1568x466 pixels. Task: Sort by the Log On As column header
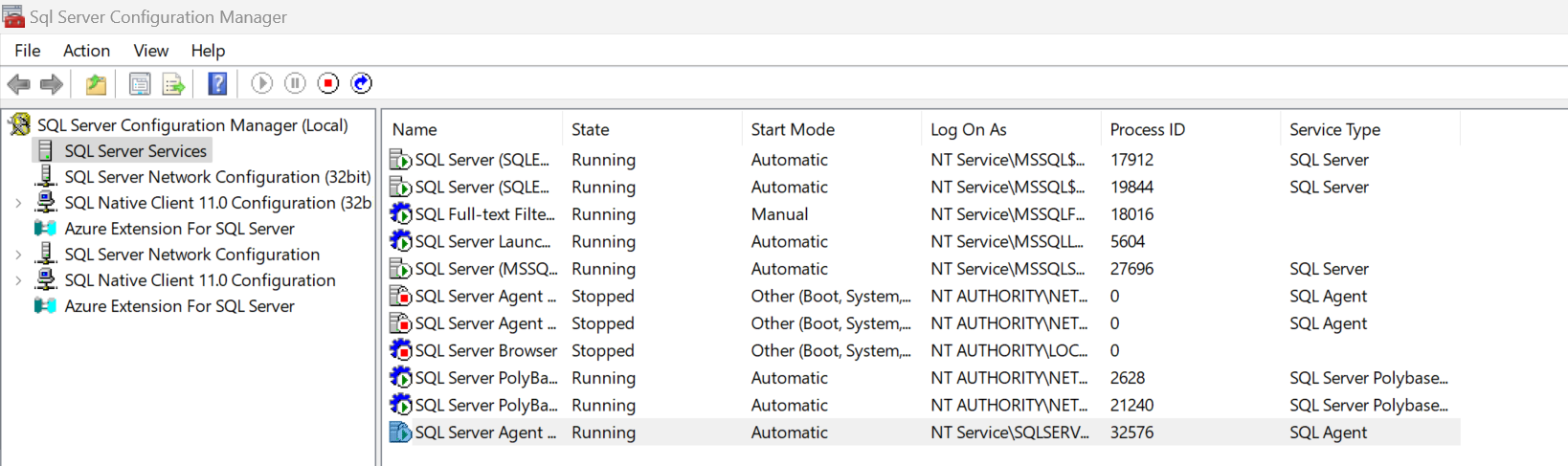pyautogui.click(x=968, y=130)
